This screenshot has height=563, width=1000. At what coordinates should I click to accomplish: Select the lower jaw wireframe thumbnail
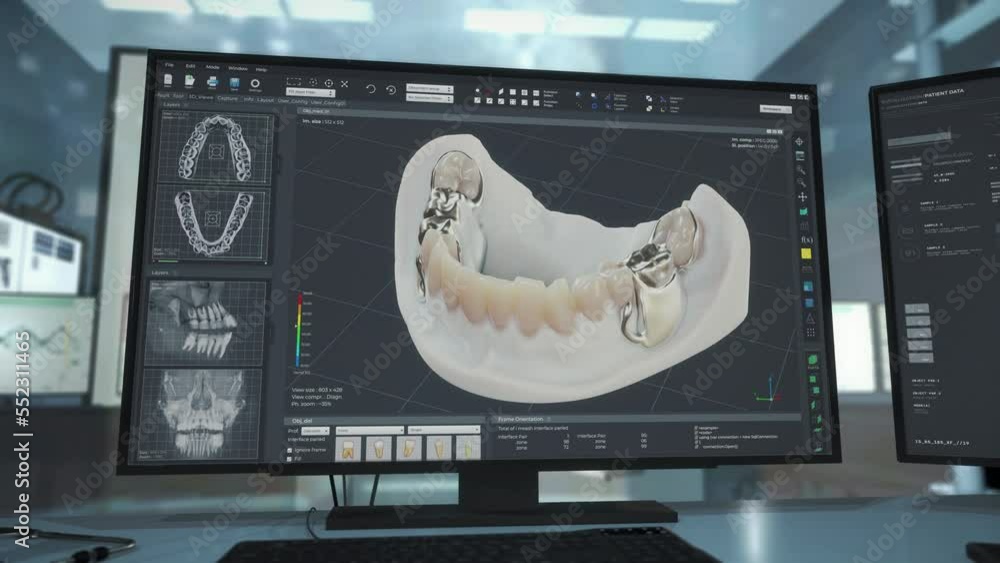[x=212, y=223]
